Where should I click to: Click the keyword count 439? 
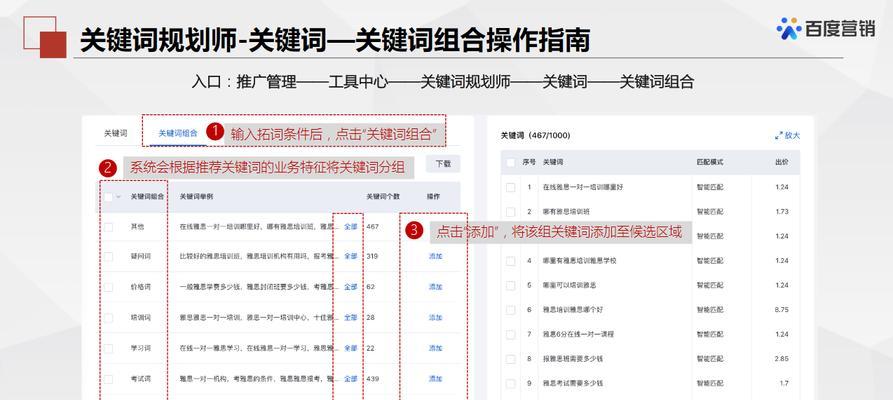coord(372,378)
